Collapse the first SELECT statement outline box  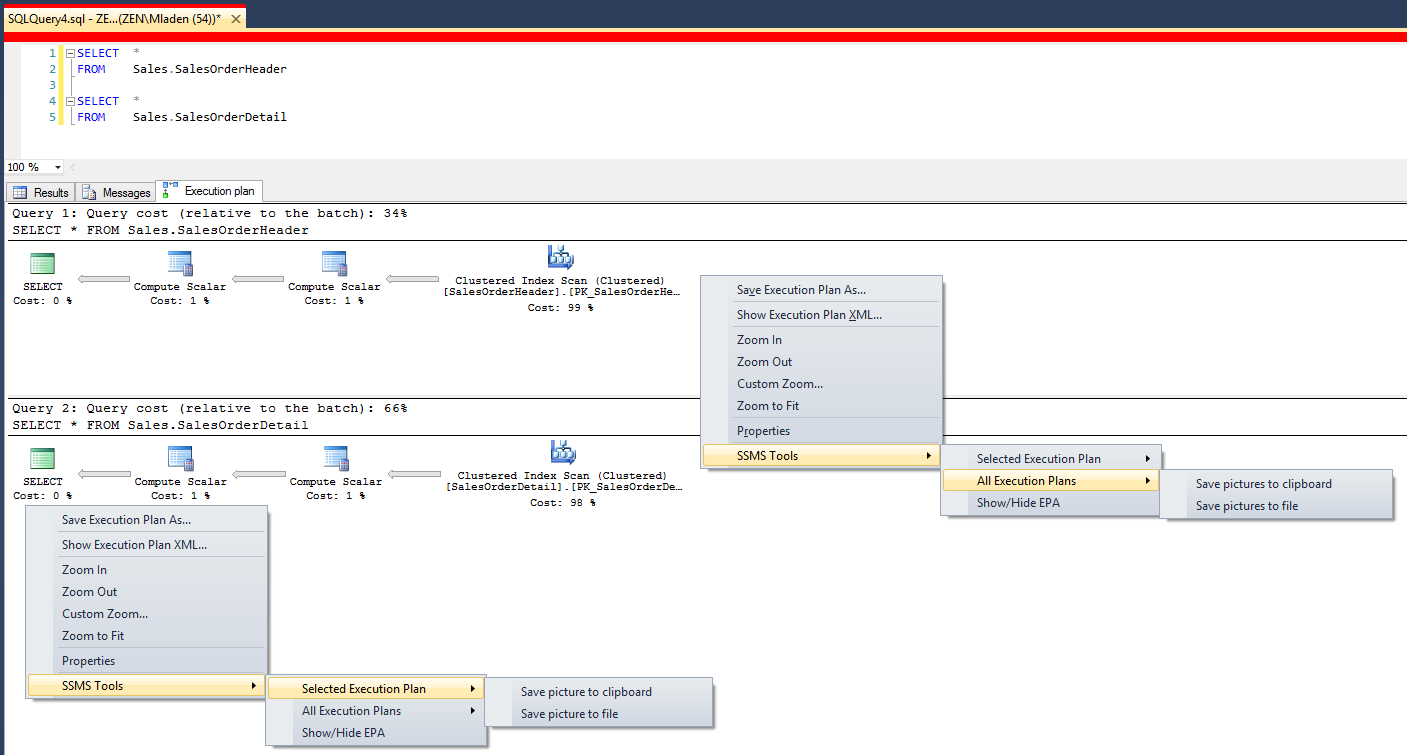(x=70, y=53)
